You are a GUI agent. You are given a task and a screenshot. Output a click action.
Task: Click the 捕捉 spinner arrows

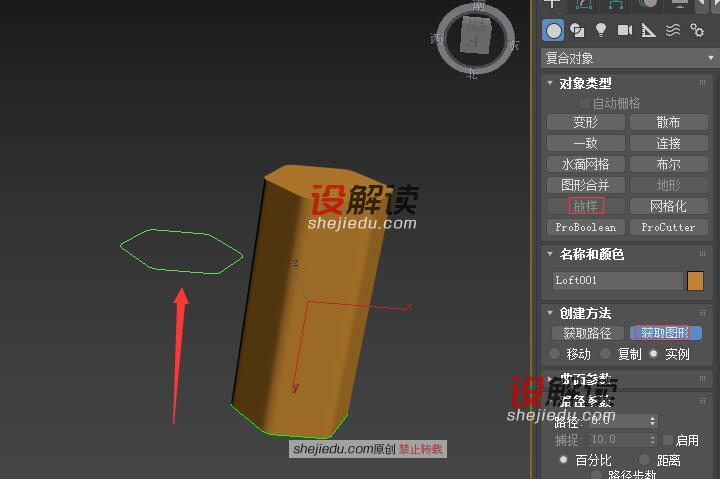pos(652,440)
